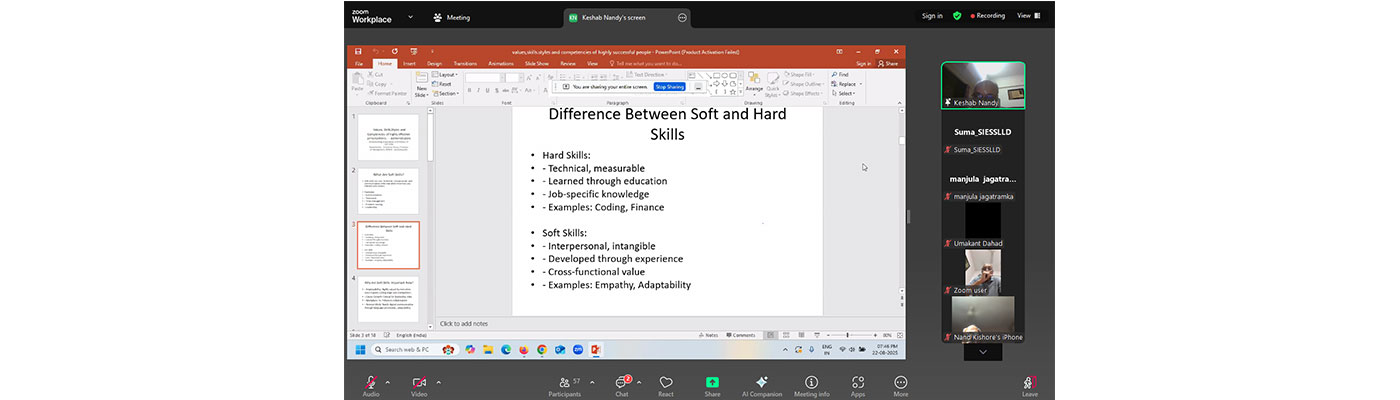The width and height of the screenshot is (1400, 400).
Task: Switch to the Review ribbon tab
Action: (568, 63)
